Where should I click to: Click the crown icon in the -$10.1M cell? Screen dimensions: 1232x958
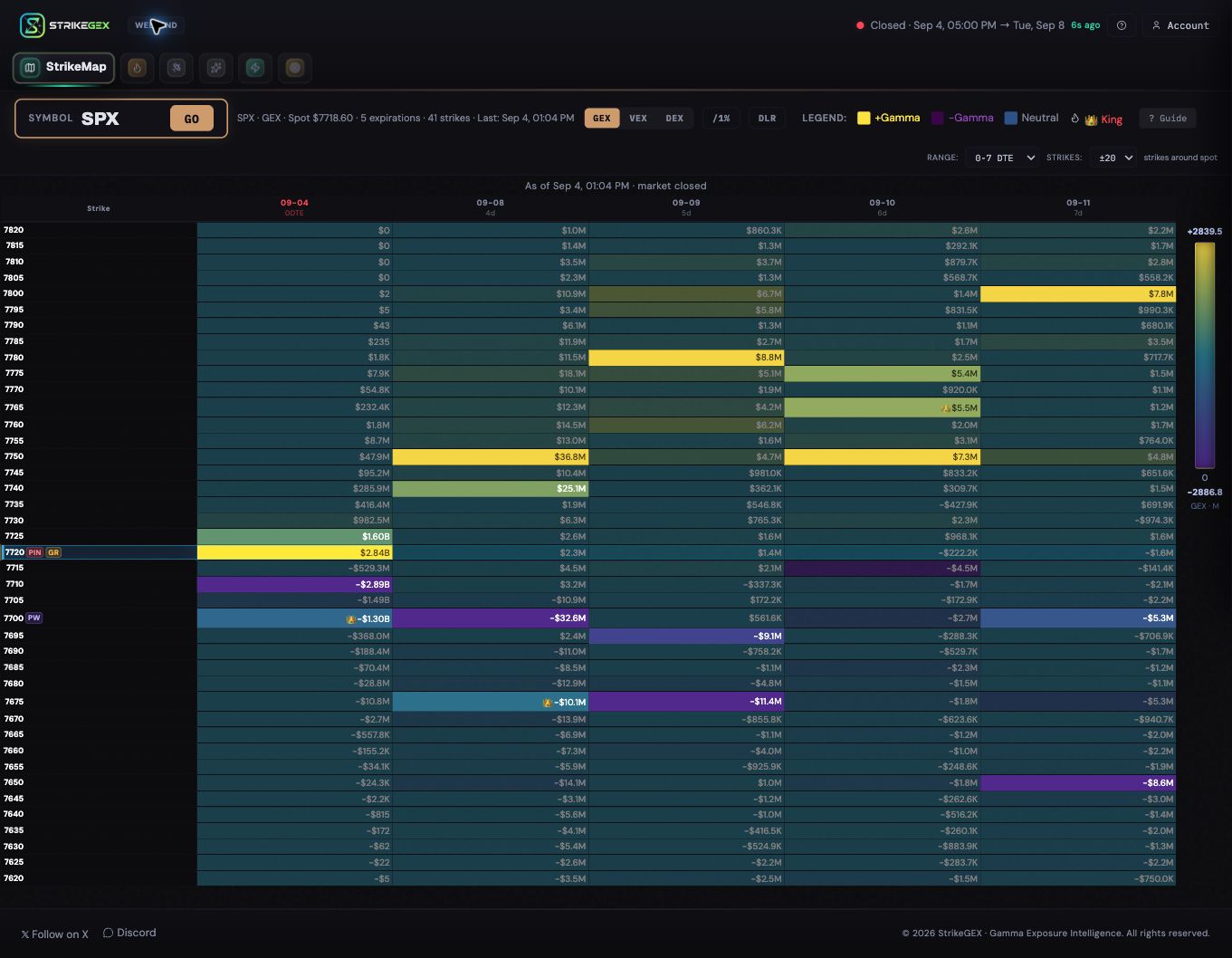pyautogui.click(x=547, y=703)
